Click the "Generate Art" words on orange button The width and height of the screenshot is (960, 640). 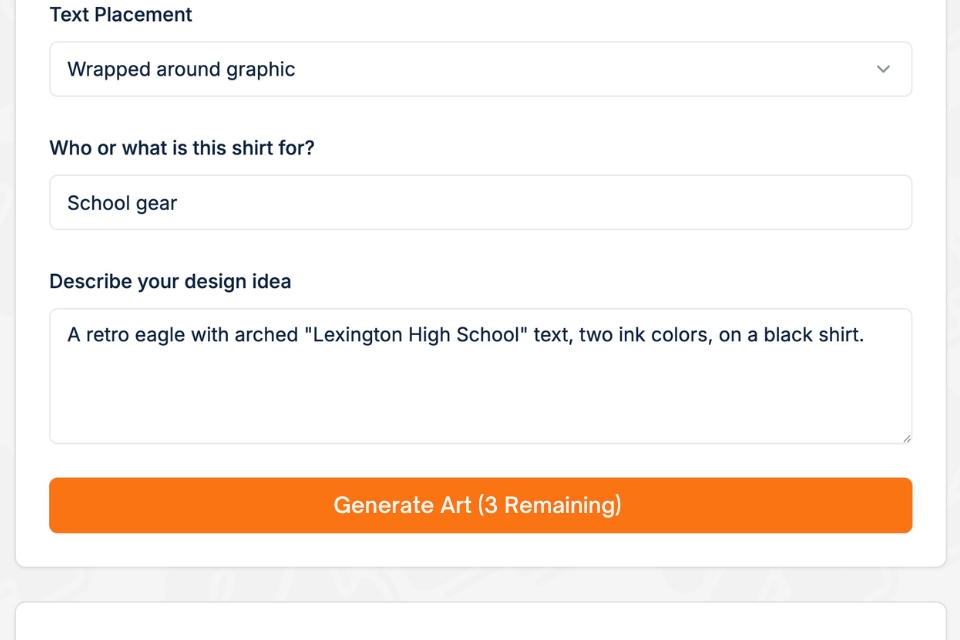pyautogui.click(x=402, y=505)
